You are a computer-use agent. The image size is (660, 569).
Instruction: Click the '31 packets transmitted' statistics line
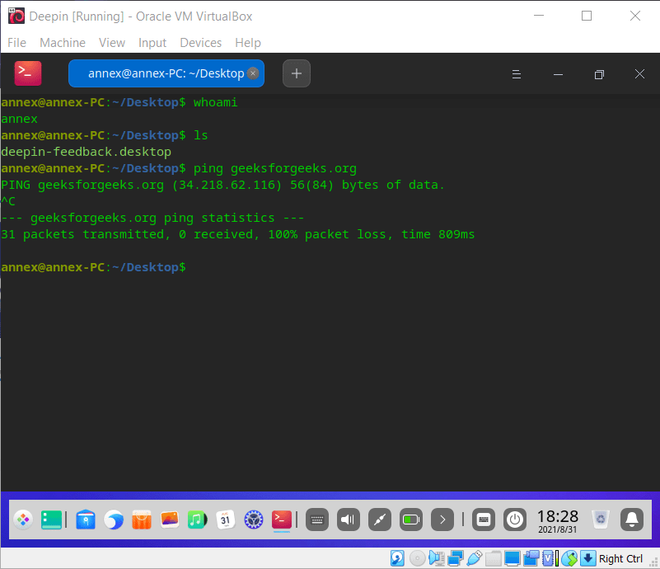237,234
